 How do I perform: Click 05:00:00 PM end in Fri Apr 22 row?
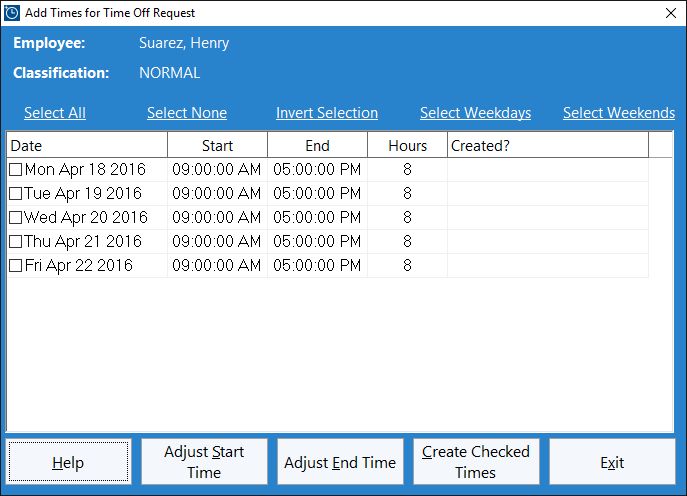pyautogui.click(x=317, y=266)
